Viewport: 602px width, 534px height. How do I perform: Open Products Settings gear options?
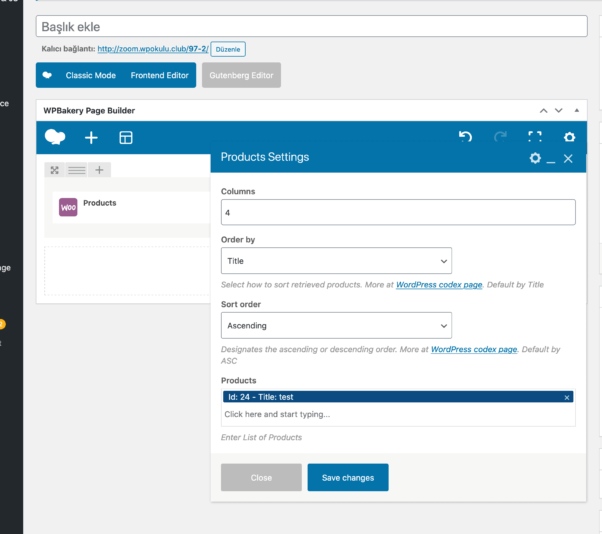click(x=535, y=158)
